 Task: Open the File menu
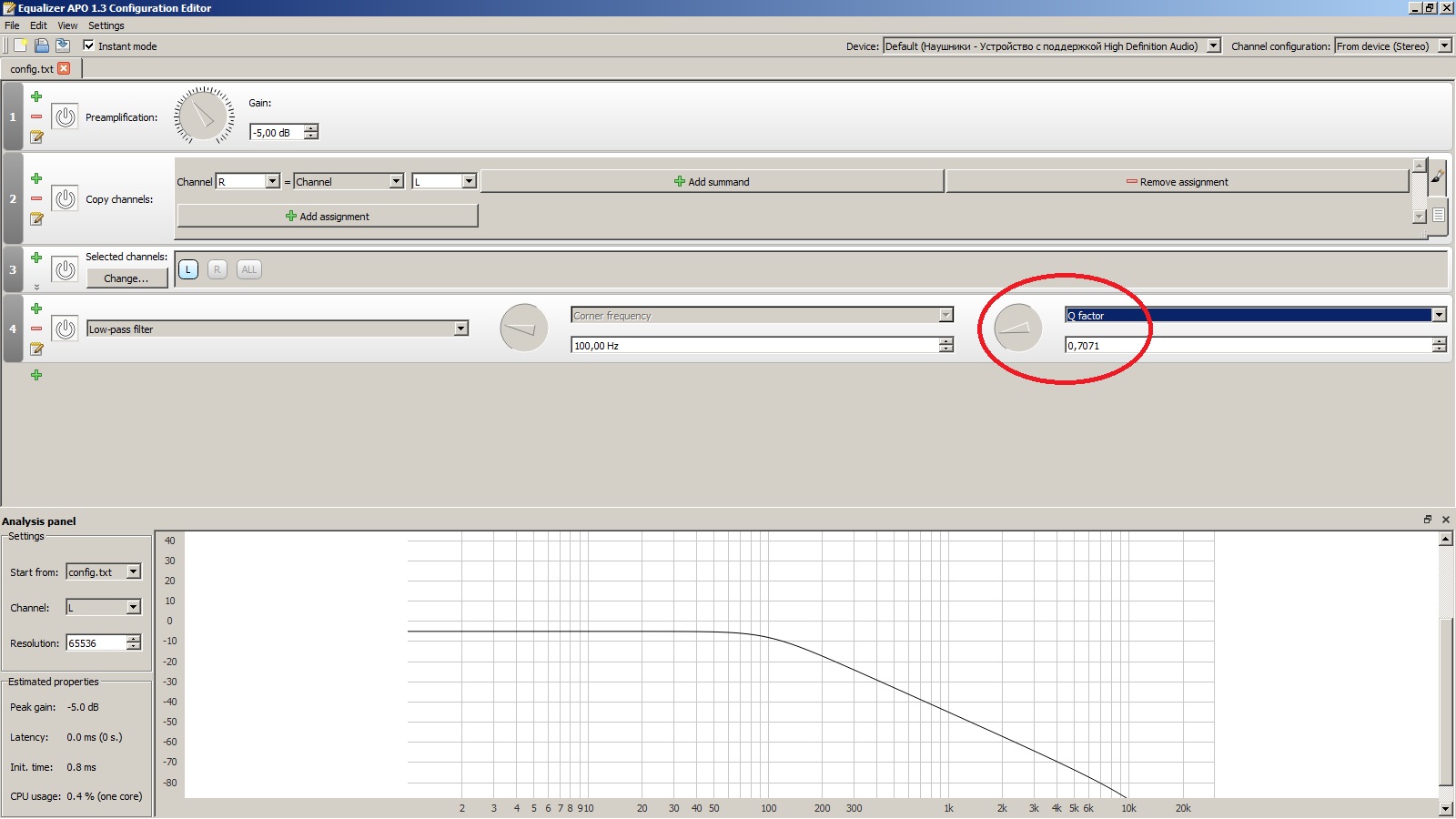(12, 25)
